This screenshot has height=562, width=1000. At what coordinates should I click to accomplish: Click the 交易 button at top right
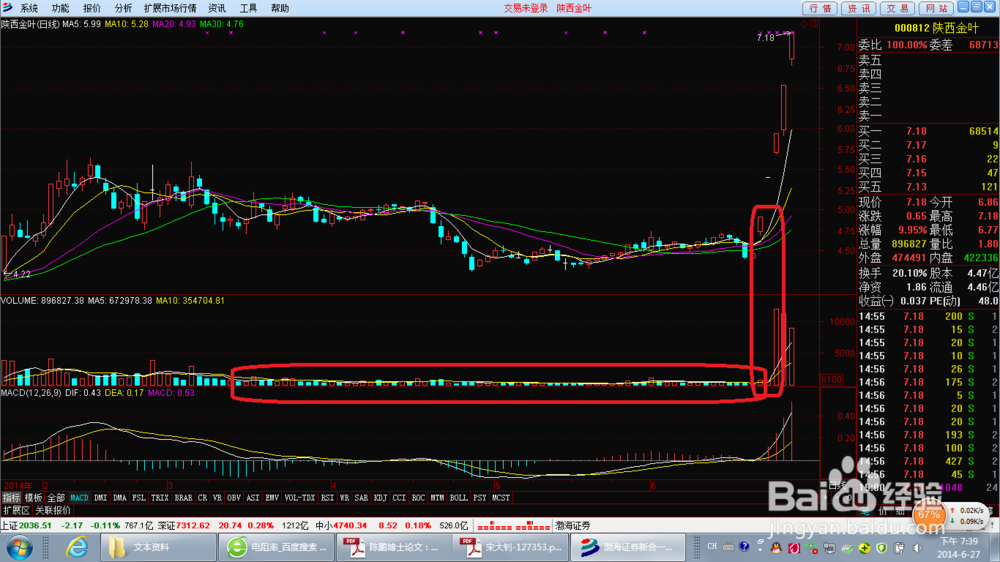(x=897, y=8)
